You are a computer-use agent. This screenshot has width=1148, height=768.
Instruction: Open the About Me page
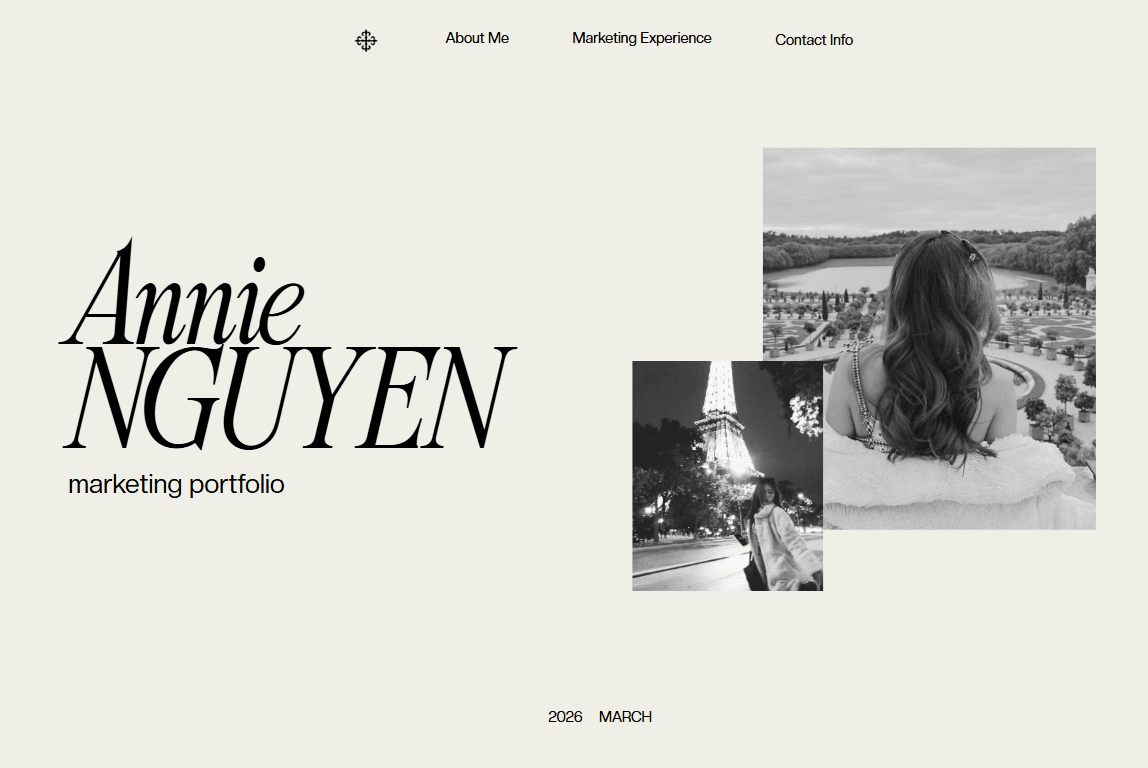477,38
